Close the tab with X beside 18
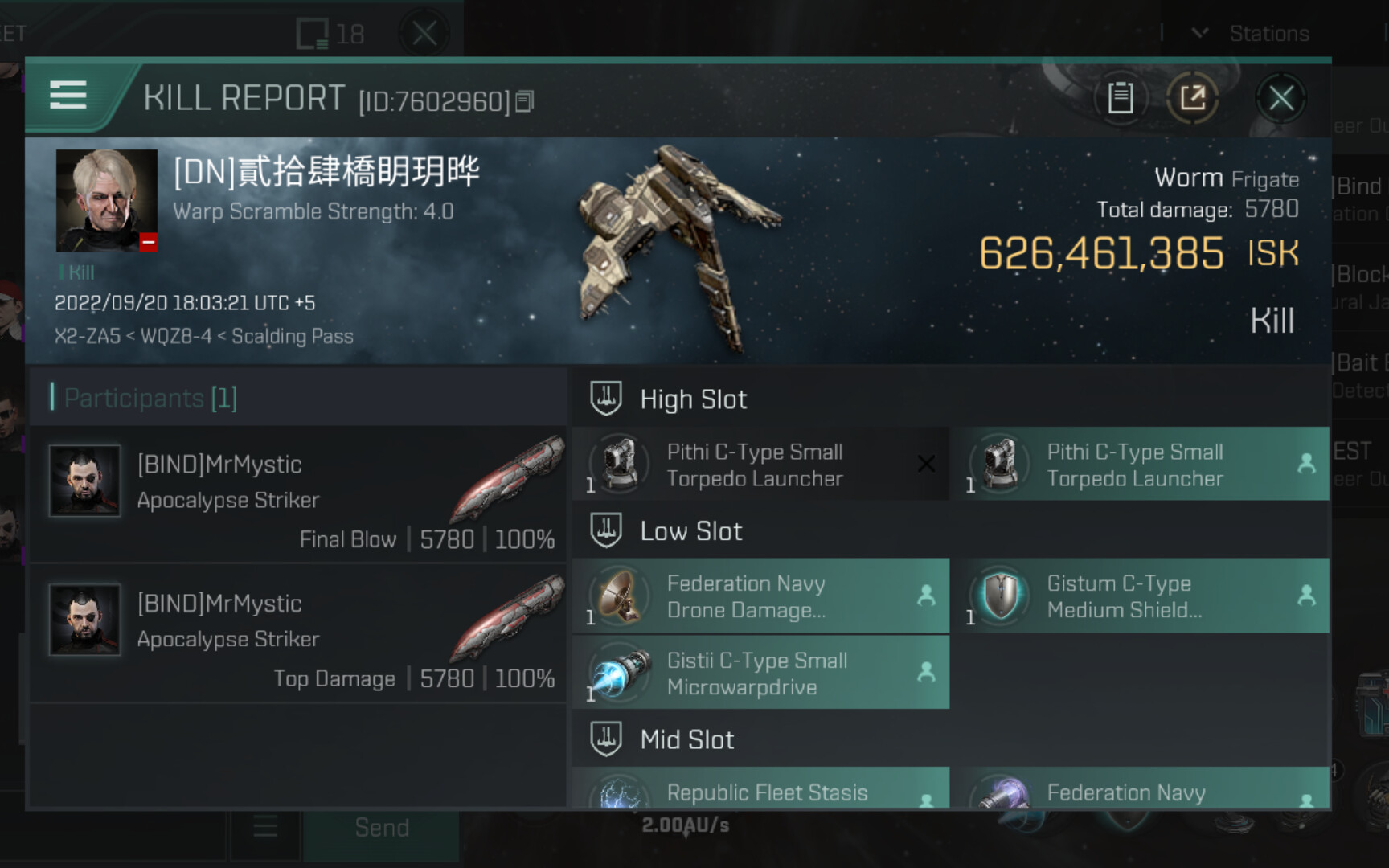Image resolution: width=1389 pixels, height=868 pixels. 424,34
